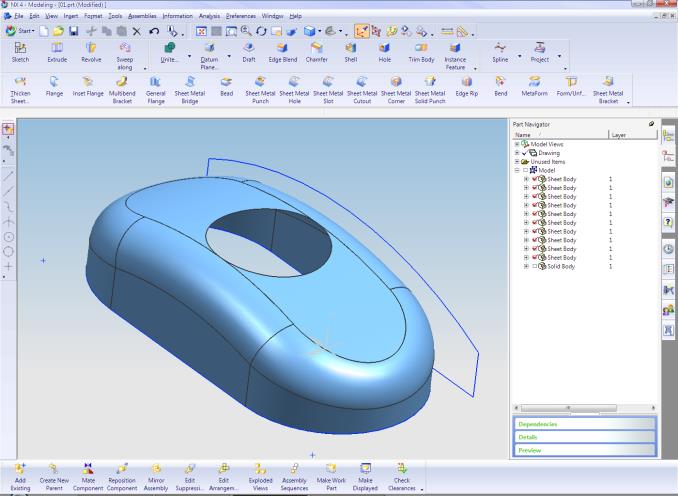Viewport: 678px width, 496px height.
Task: Sort by the Name column header
Action: click(560, 135)
